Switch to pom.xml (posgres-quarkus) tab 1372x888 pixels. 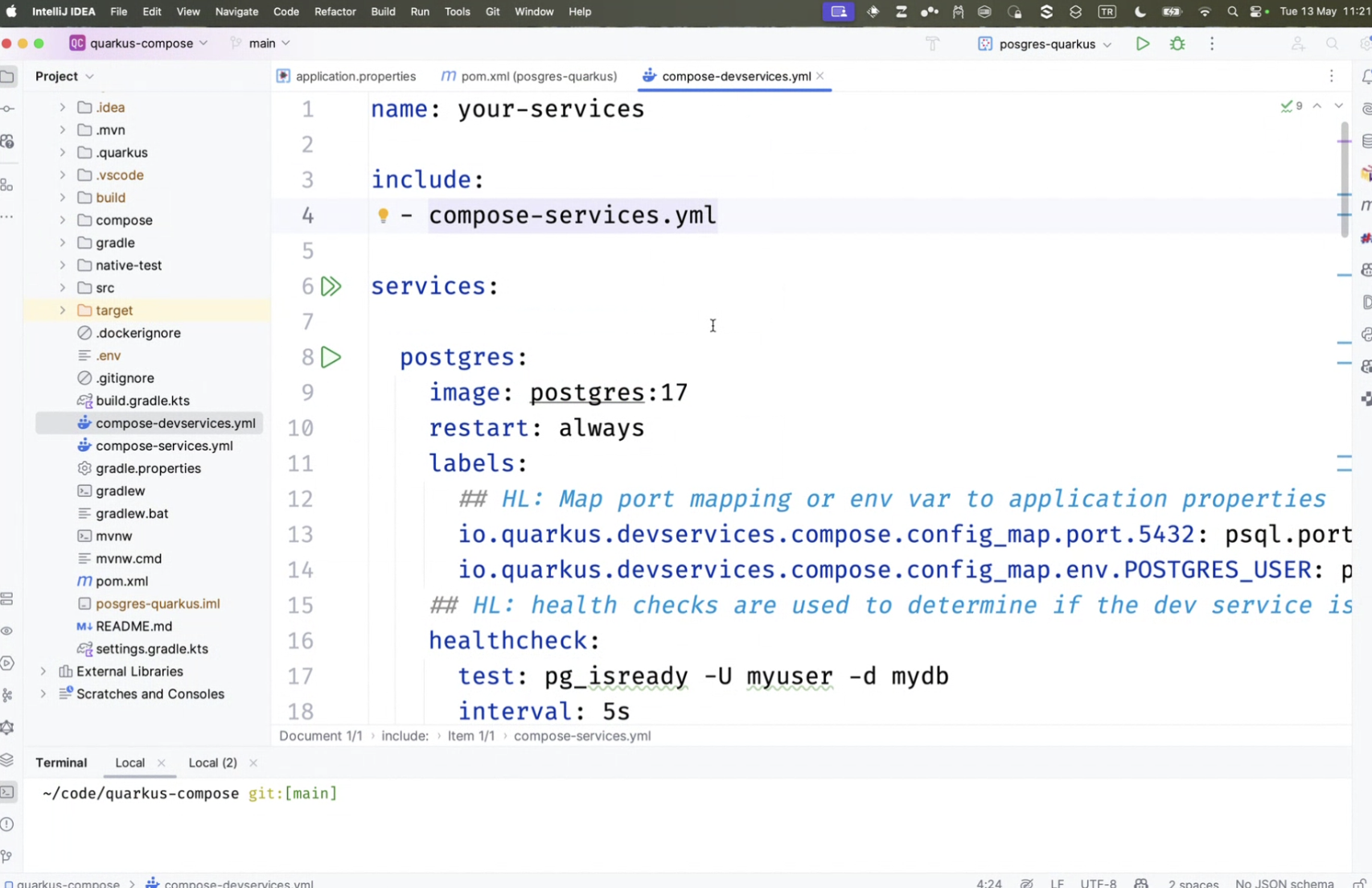(x=529, y=76)
